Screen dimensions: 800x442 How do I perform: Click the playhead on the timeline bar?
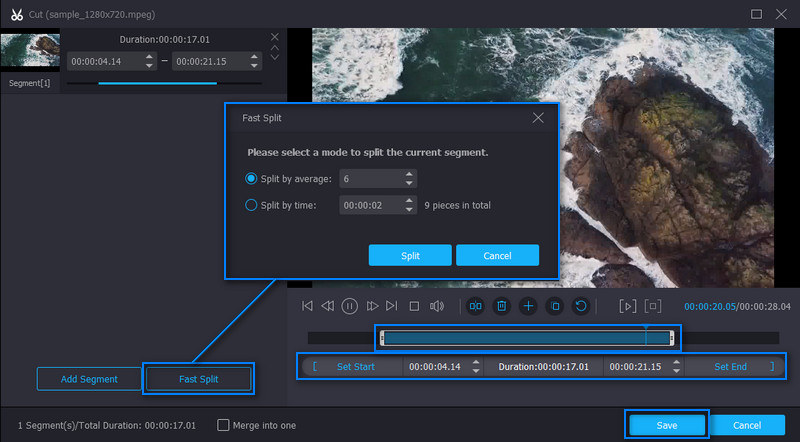click(645, 337)
